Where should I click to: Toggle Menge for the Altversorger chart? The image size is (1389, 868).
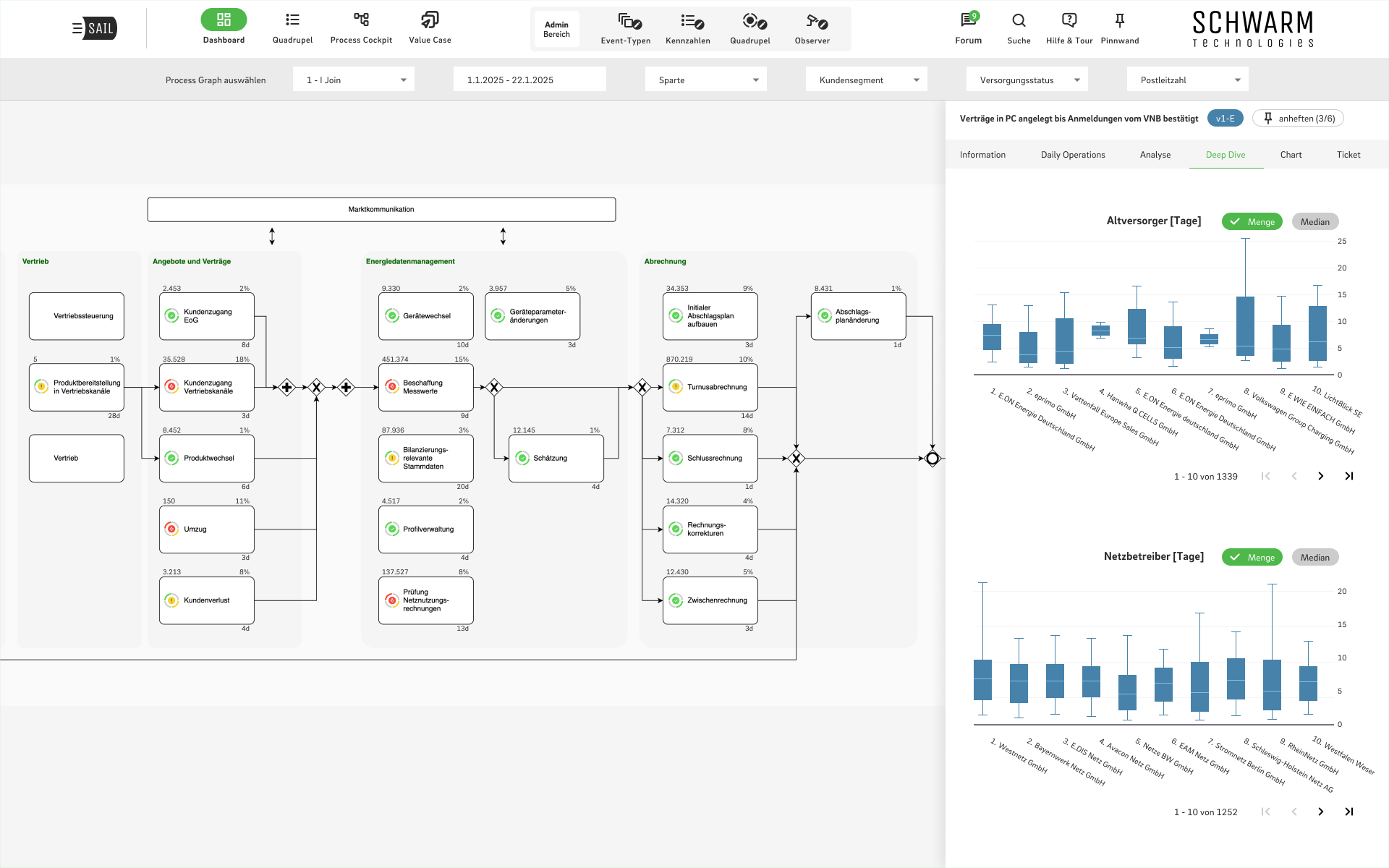coord(1252,221)
